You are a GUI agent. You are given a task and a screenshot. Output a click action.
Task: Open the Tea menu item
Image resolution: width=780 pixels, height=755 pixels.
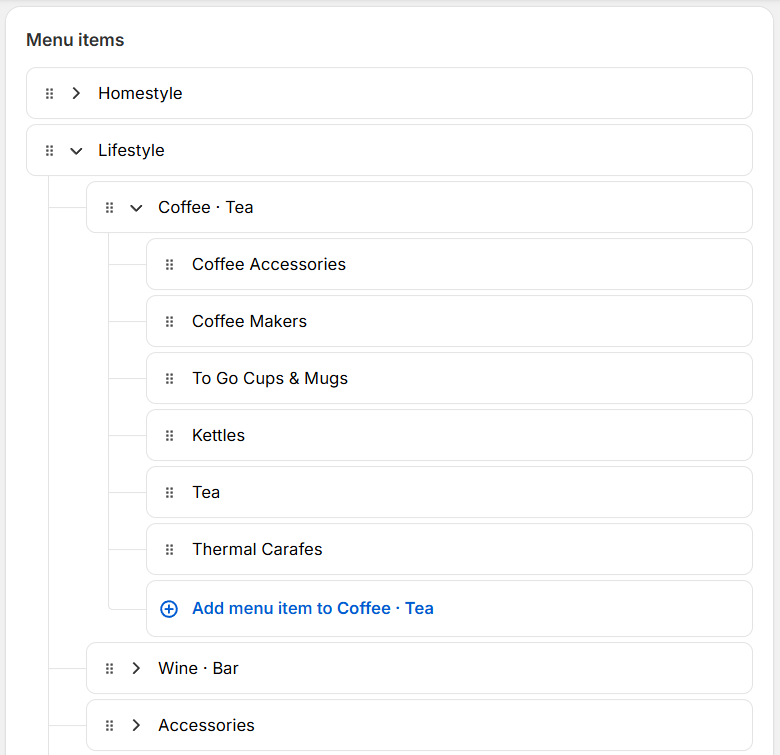206,492
